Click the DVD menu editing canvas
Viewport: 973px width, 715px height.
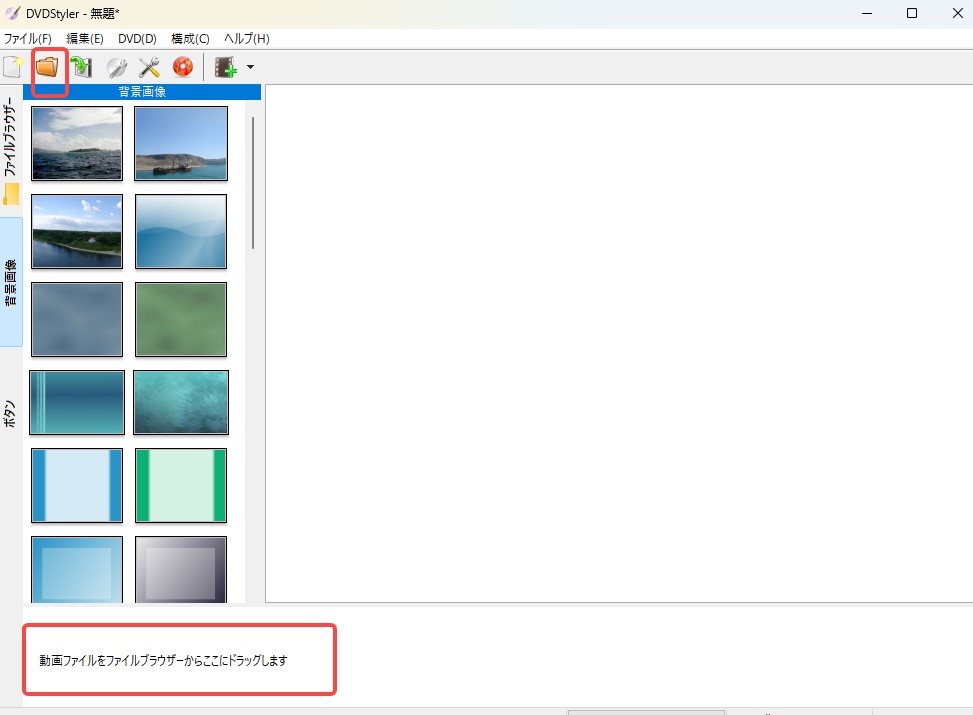tap(619, 343)
